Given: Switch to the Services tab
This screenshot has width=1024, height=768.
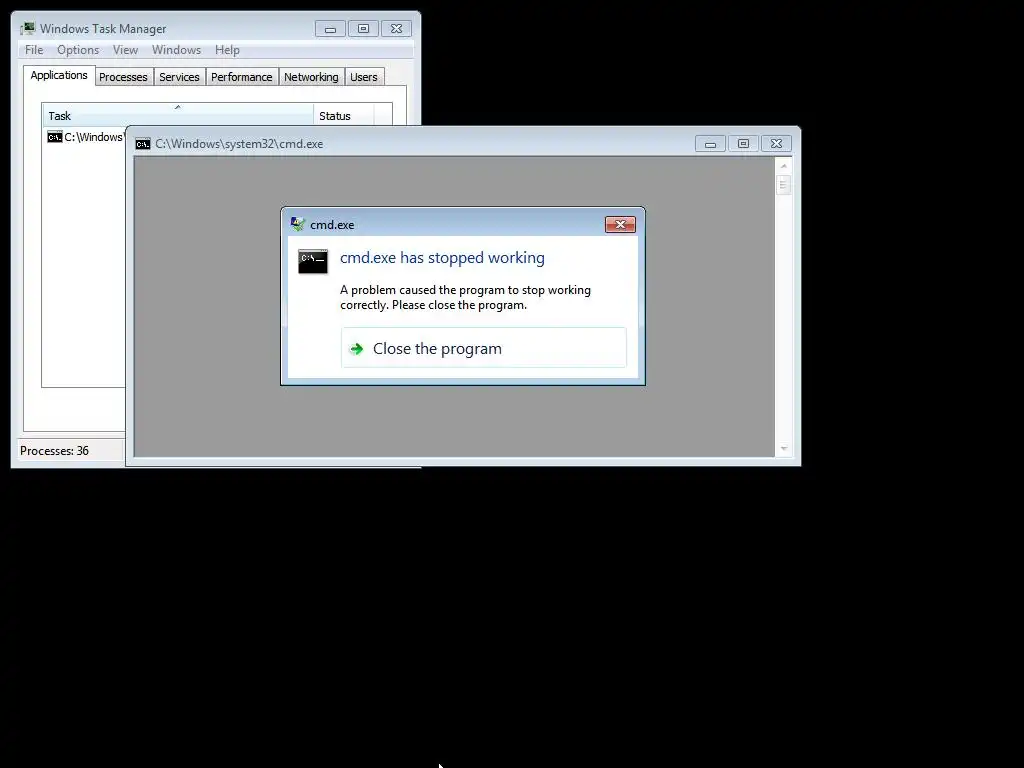Looking at the screenshot, I should pos(180,77).
